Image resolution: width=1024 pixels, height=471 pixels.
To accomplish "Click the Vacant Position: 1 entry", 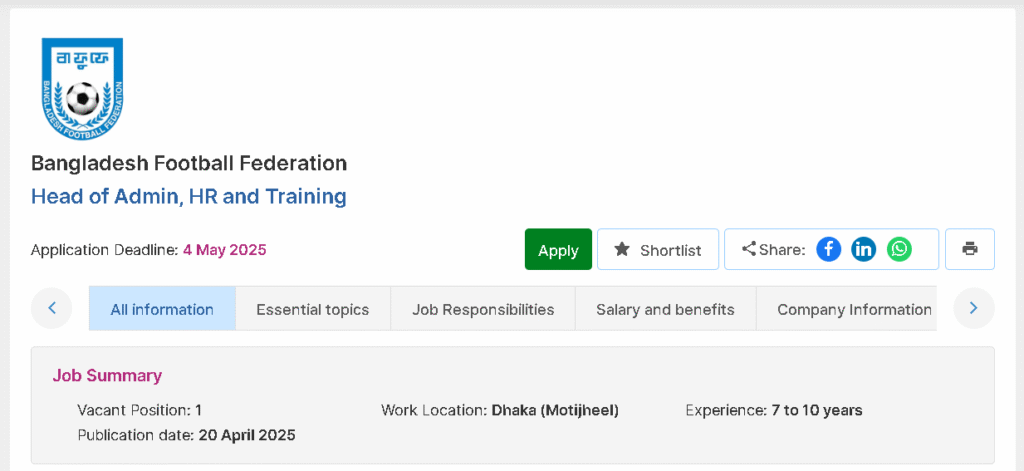I will click(x=140, y=411).
